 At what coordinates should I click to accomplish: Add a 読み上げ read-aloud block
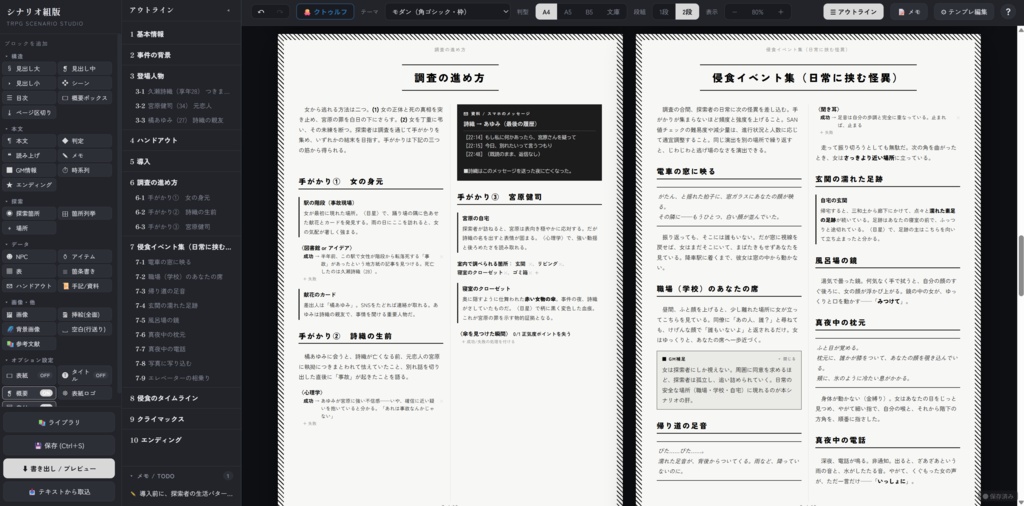pos(29,155)
